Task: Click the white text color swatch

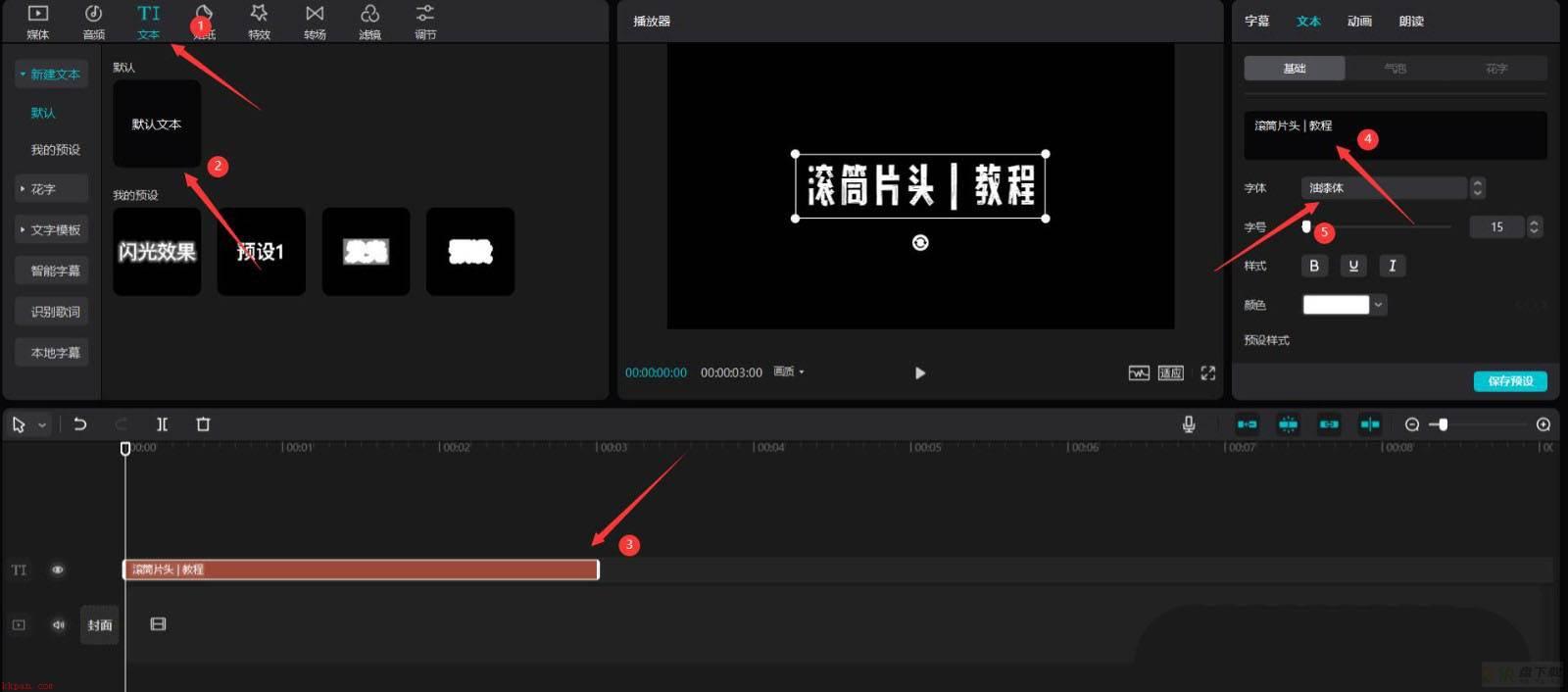Action: (1335, 305)
